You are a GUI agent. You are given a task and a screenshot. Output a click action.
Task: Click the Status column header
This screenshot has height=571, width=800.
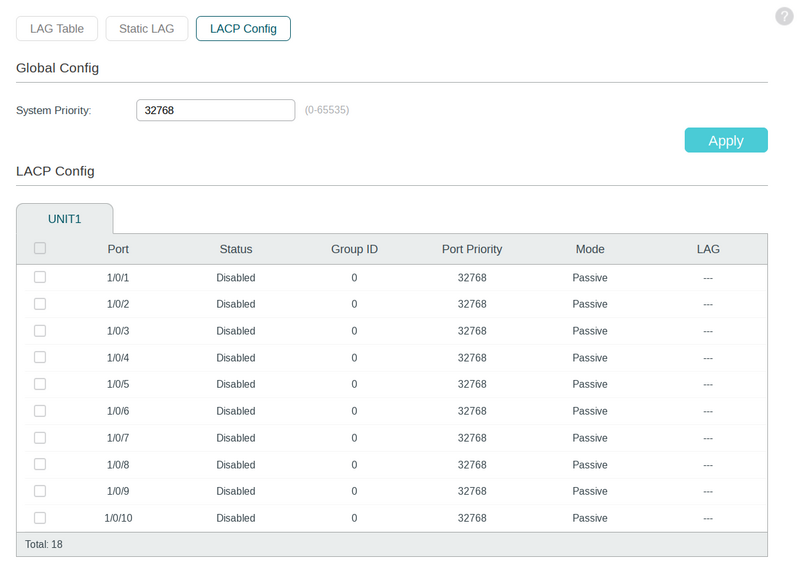(x=236, y=249)
